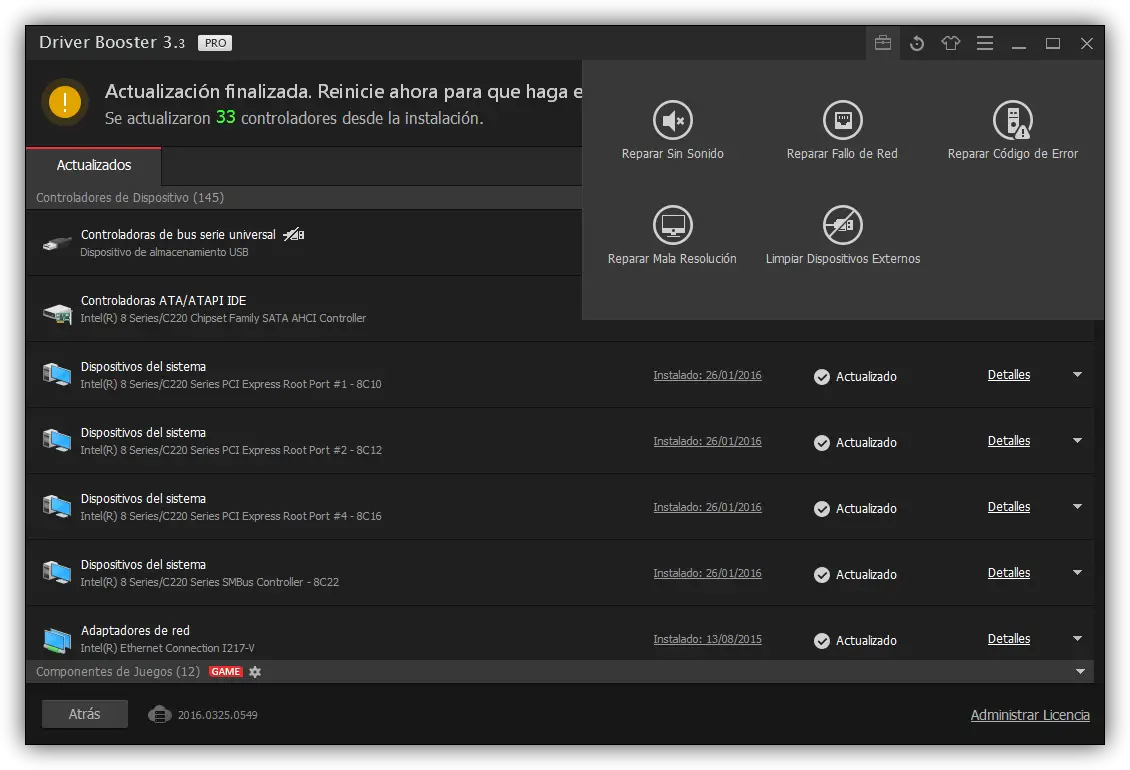Screen dimensions: 1130x770
Task: Open the hamburger options menu
Action: tap(984, 43)
